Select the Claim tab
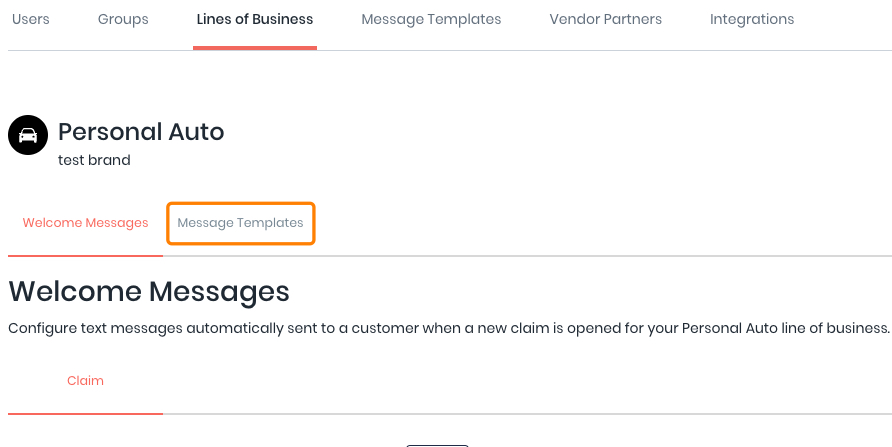 coord(85,381)
